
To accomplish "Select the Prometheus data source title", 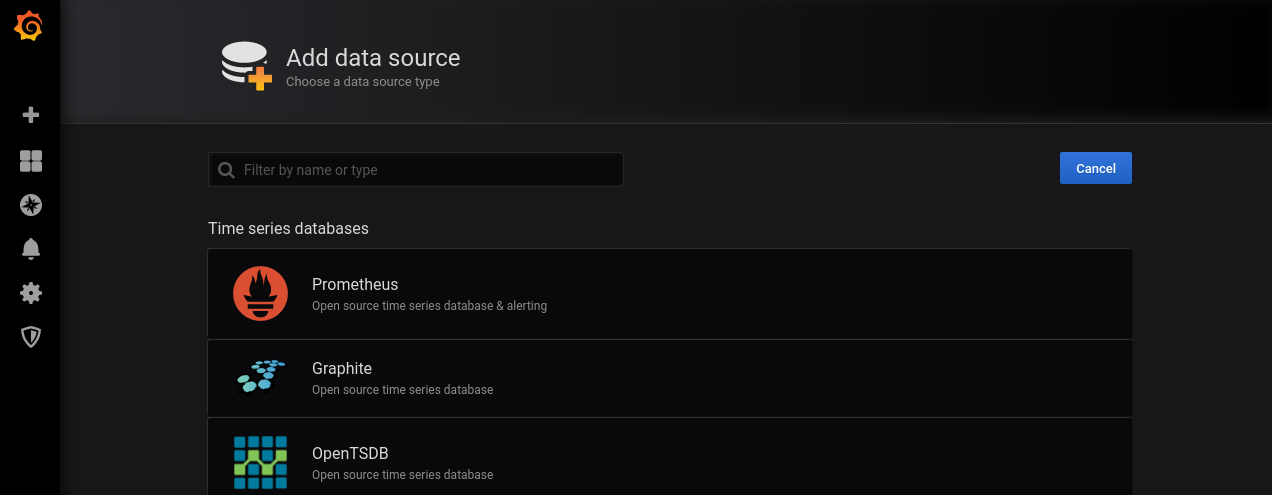I will [x=355, y=284].
